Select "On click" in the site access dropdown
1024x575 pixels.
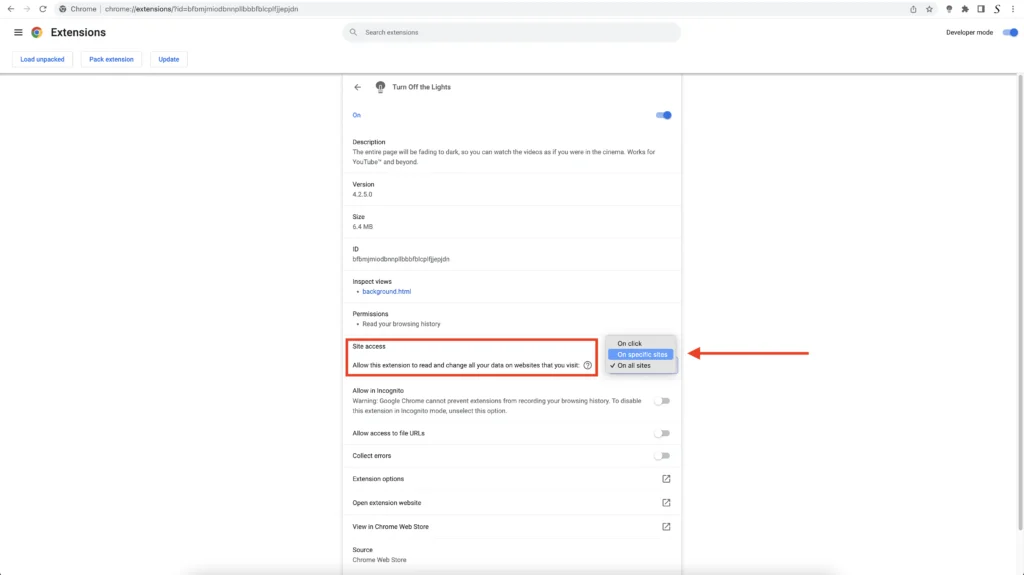(630, 343)
